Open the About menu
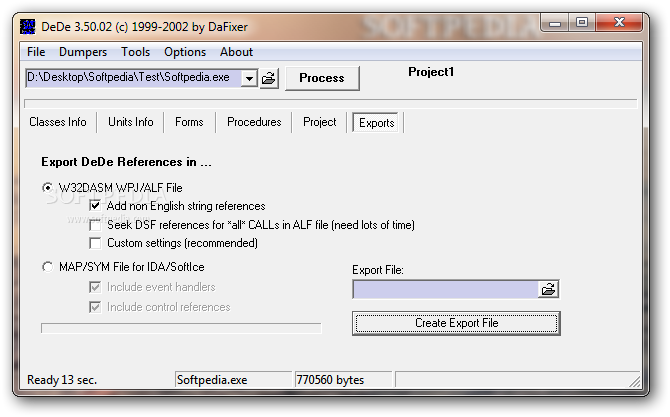670x417 pixels. click(236, 52)
